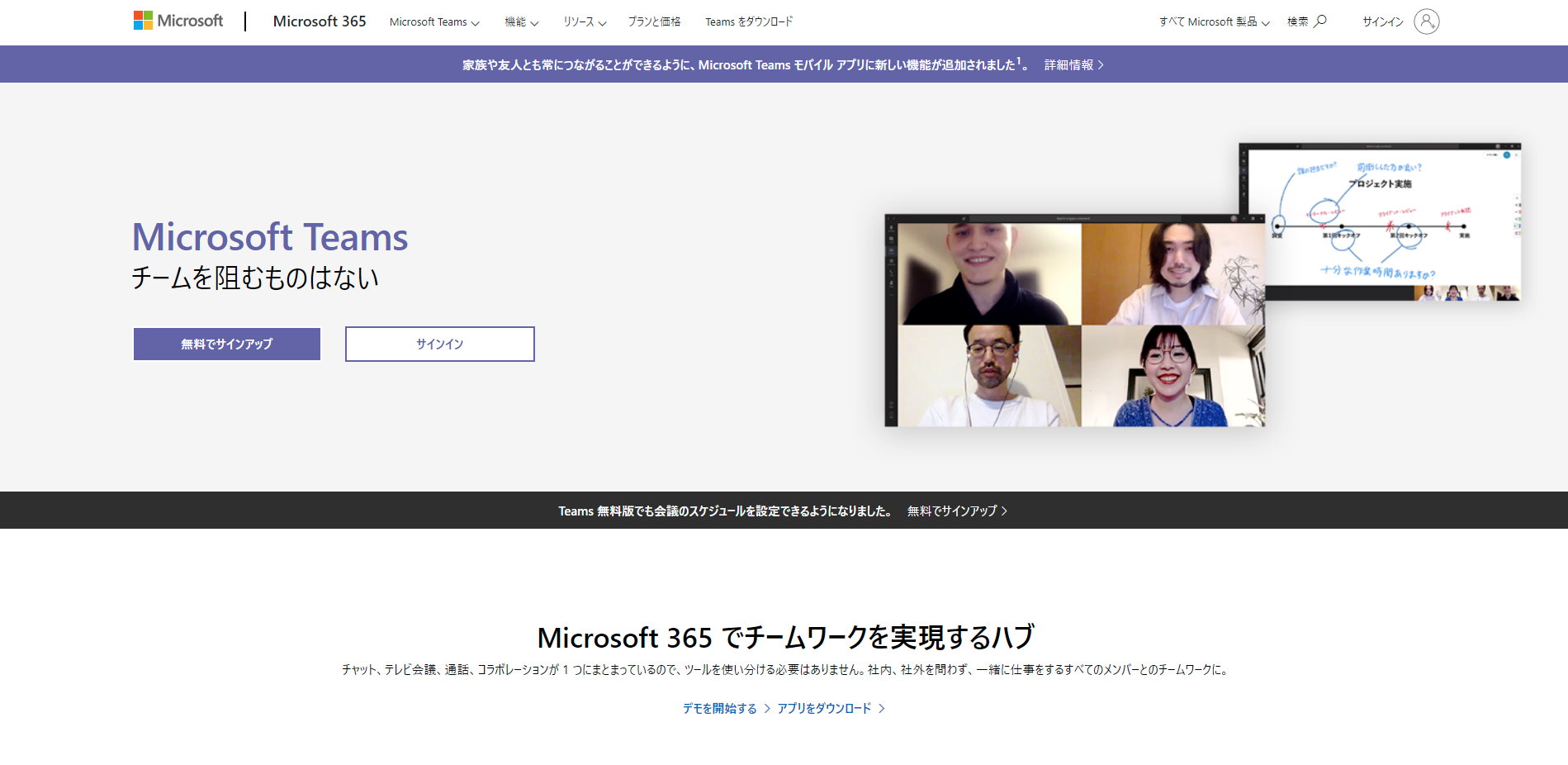
Task: Open Teams をダウンロード menu item
Action: (749, 22)
